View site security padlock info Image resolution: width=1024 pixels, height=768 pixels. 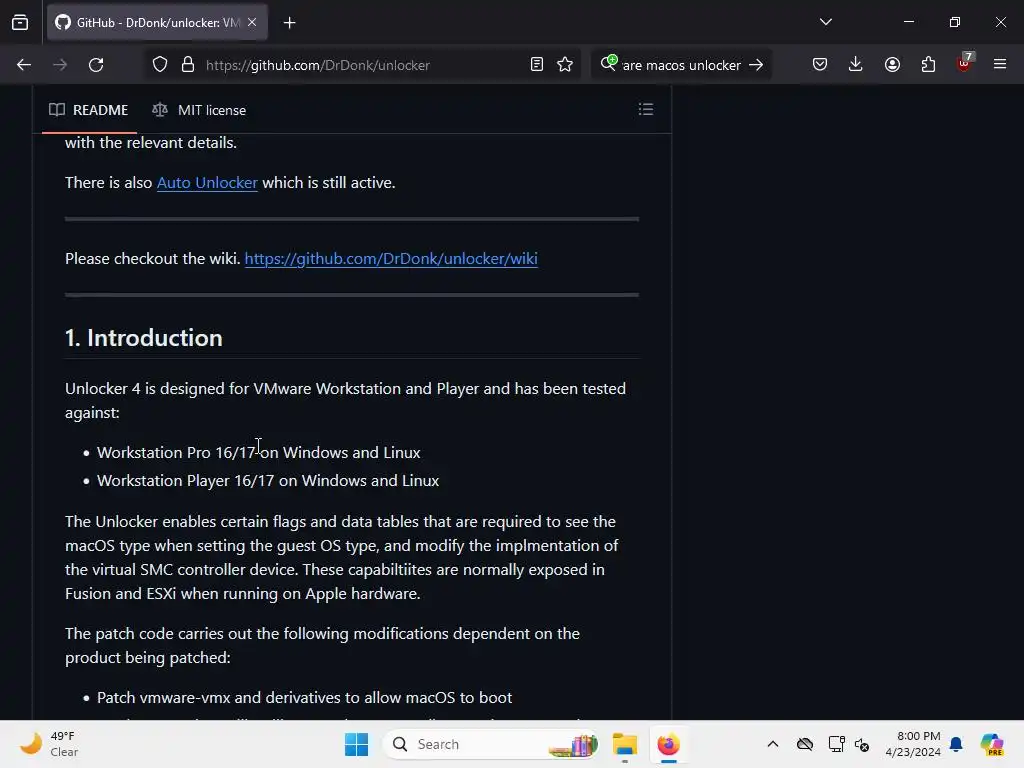[188, 65]
